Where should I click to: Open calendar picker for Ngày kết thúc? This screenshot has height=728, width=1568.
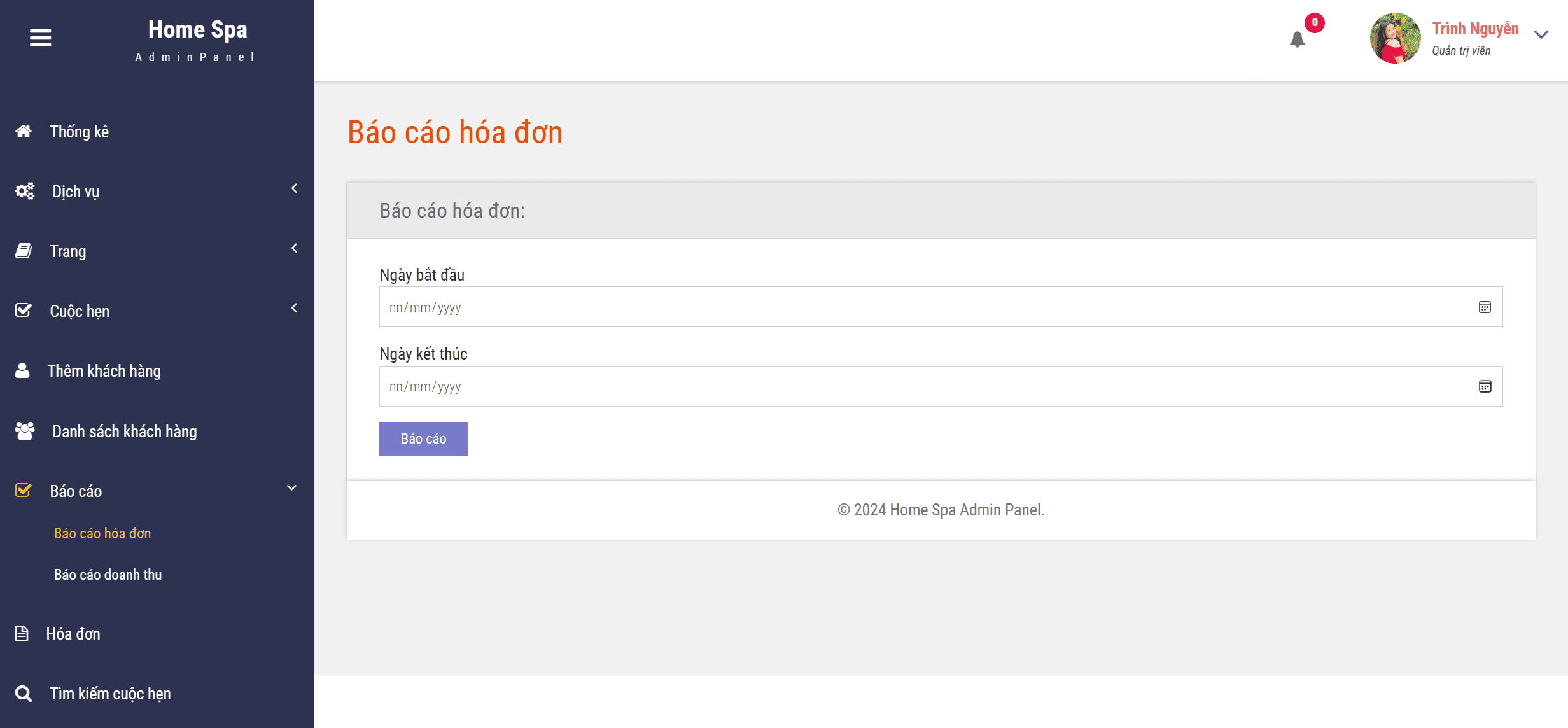[x=1485, y=386]
